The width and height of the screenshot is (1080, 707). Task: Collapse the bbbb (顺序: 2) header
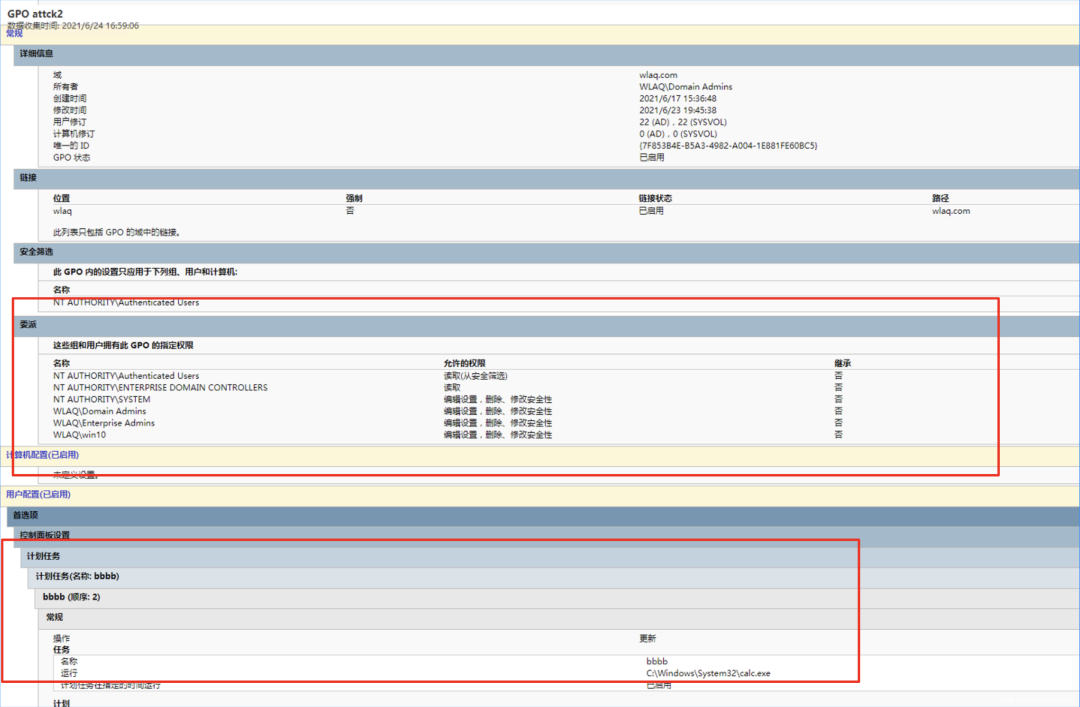click(x=556, y=597)
